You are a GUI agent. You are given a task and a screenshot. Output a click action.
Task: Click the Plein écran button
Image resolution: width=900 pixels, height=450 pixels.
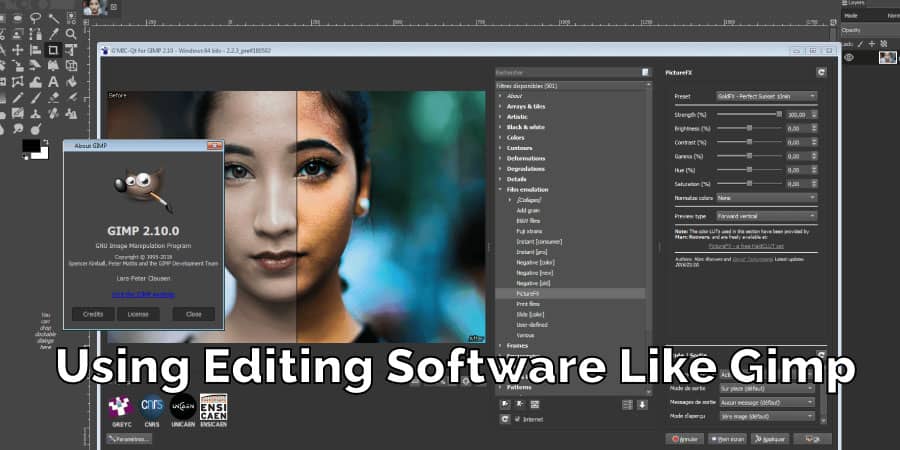727,439
